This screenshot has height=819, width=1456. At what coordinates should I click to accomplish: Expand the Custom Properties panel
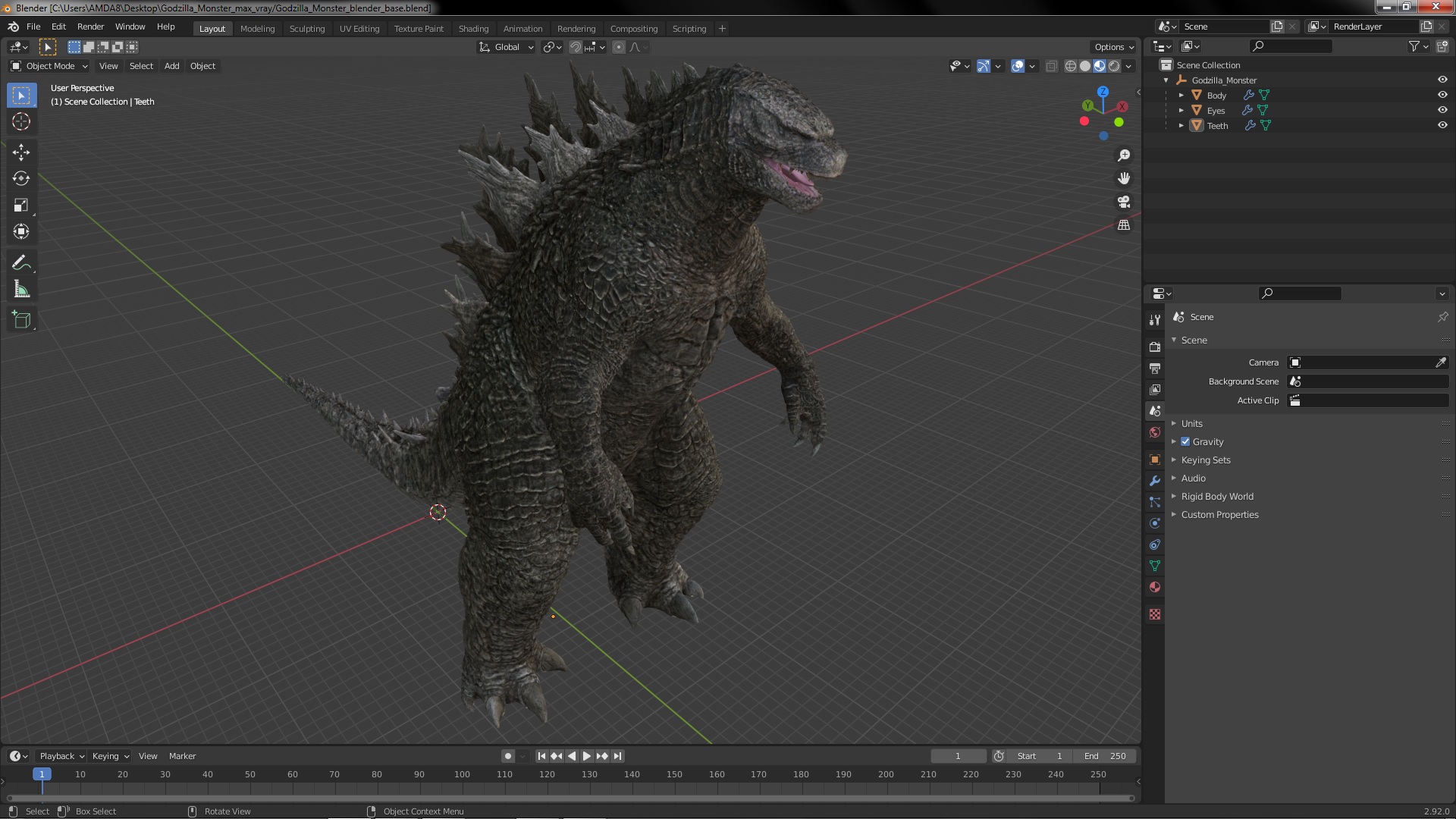(1219, 514)
